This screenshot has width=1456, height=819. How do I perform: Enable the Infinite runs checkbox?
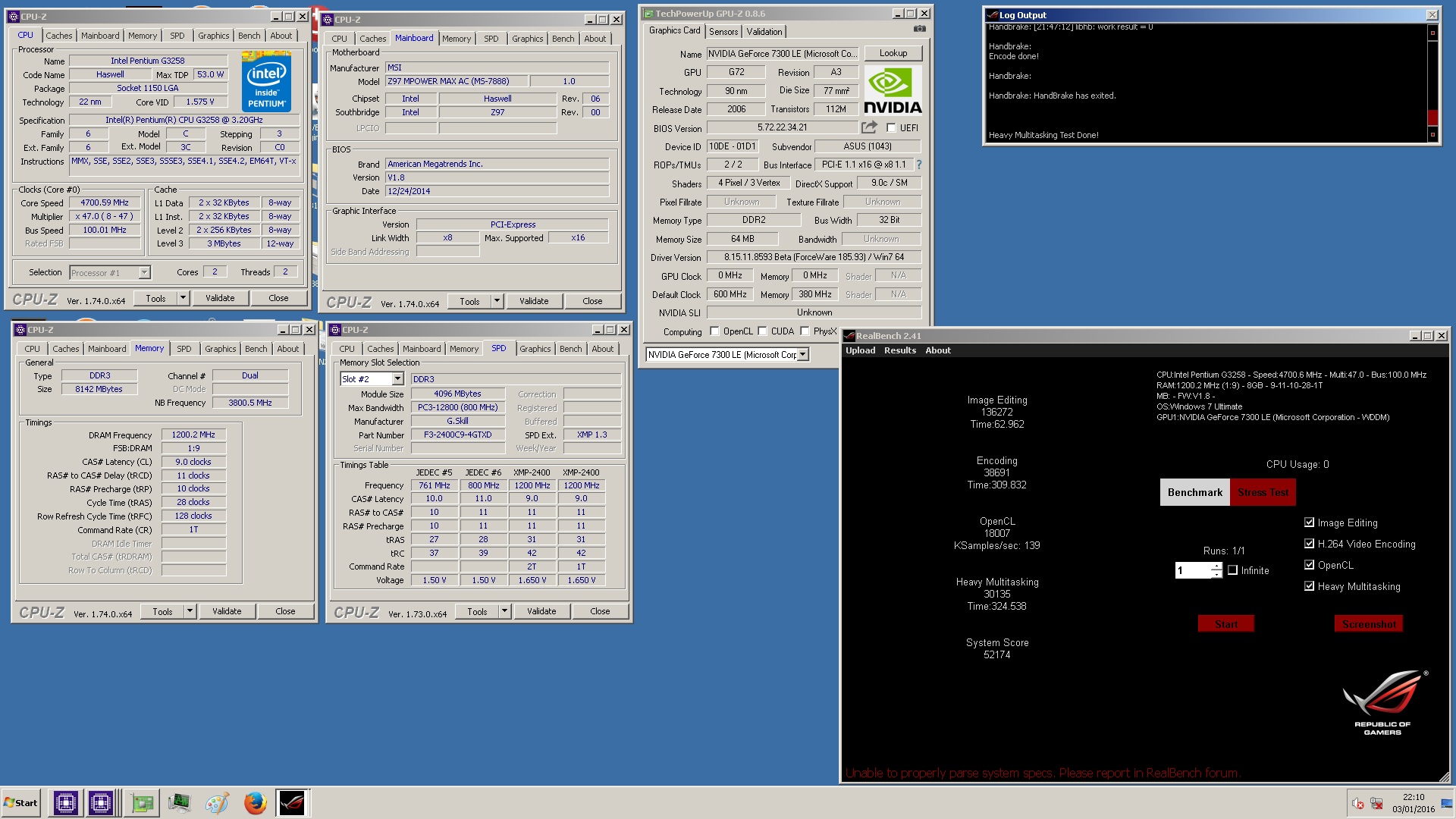(1232, 570)
